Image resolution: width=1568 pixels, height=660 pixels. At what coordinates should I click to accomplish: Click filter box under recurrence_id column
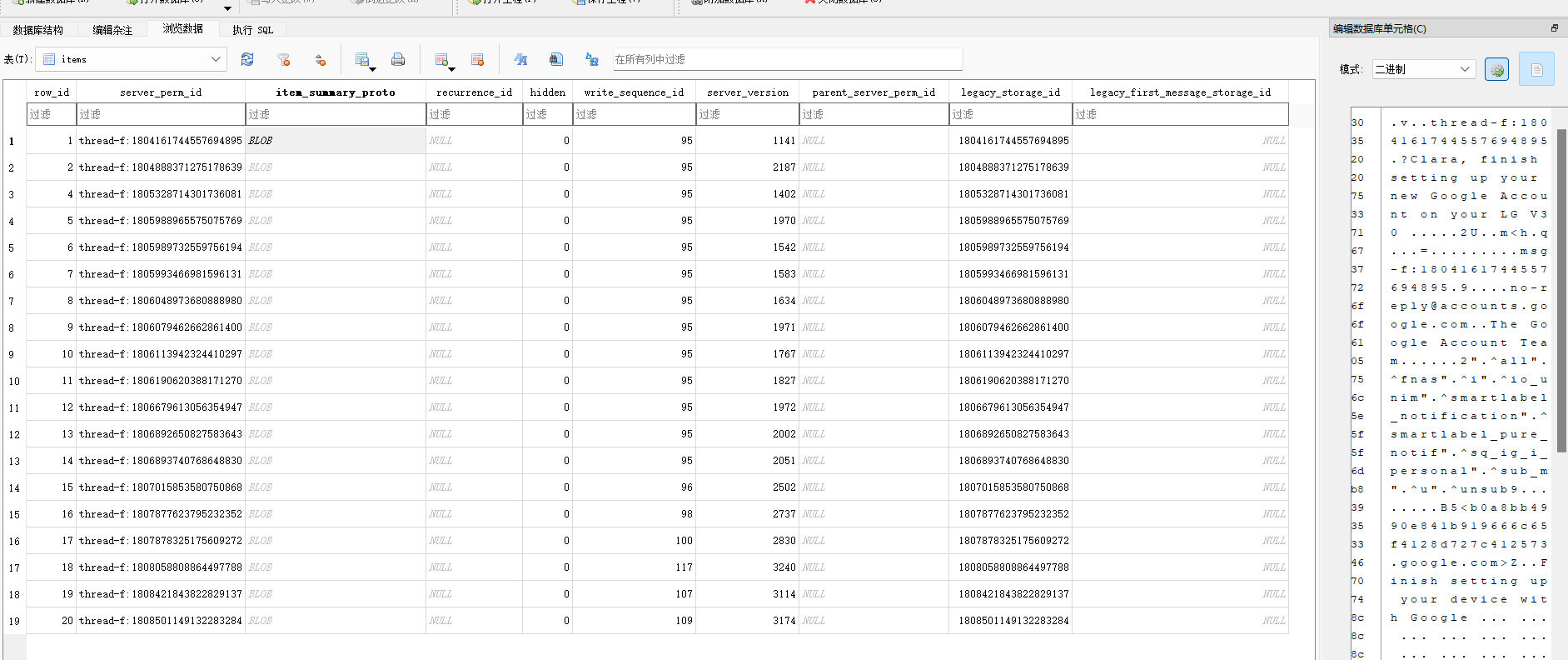pyautogui.click(x=475, y=114)
